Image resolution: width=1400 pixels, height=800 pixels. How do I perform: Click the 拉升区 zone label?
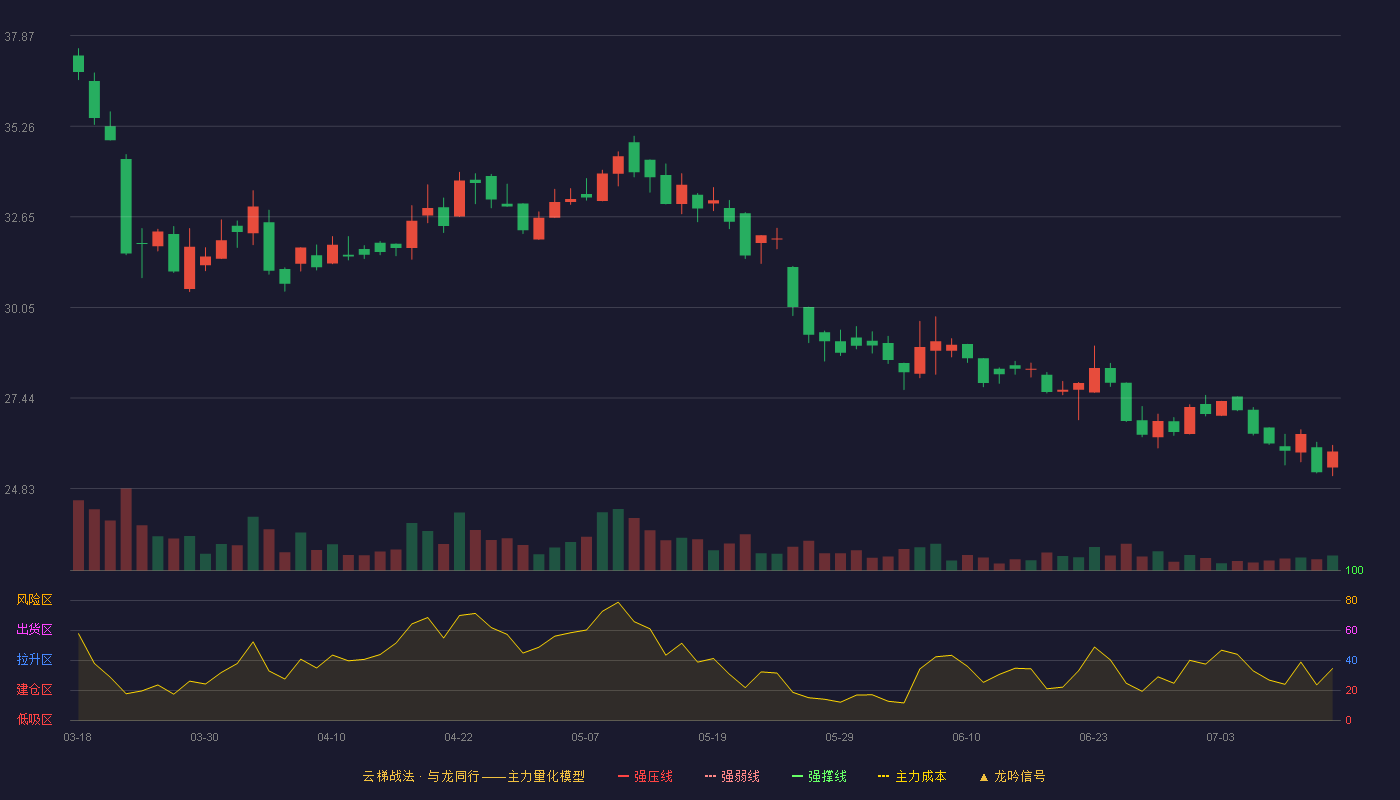(34, 660)
